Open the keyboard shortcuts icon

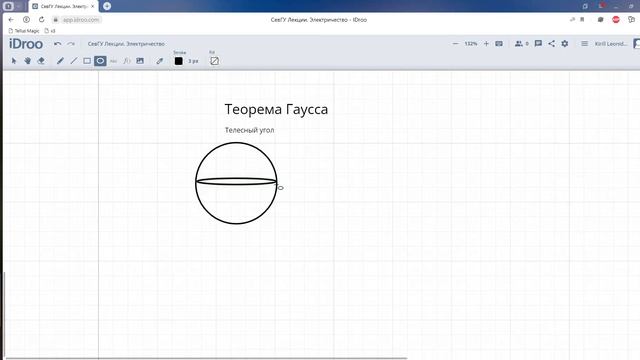[x=499, y=44]
